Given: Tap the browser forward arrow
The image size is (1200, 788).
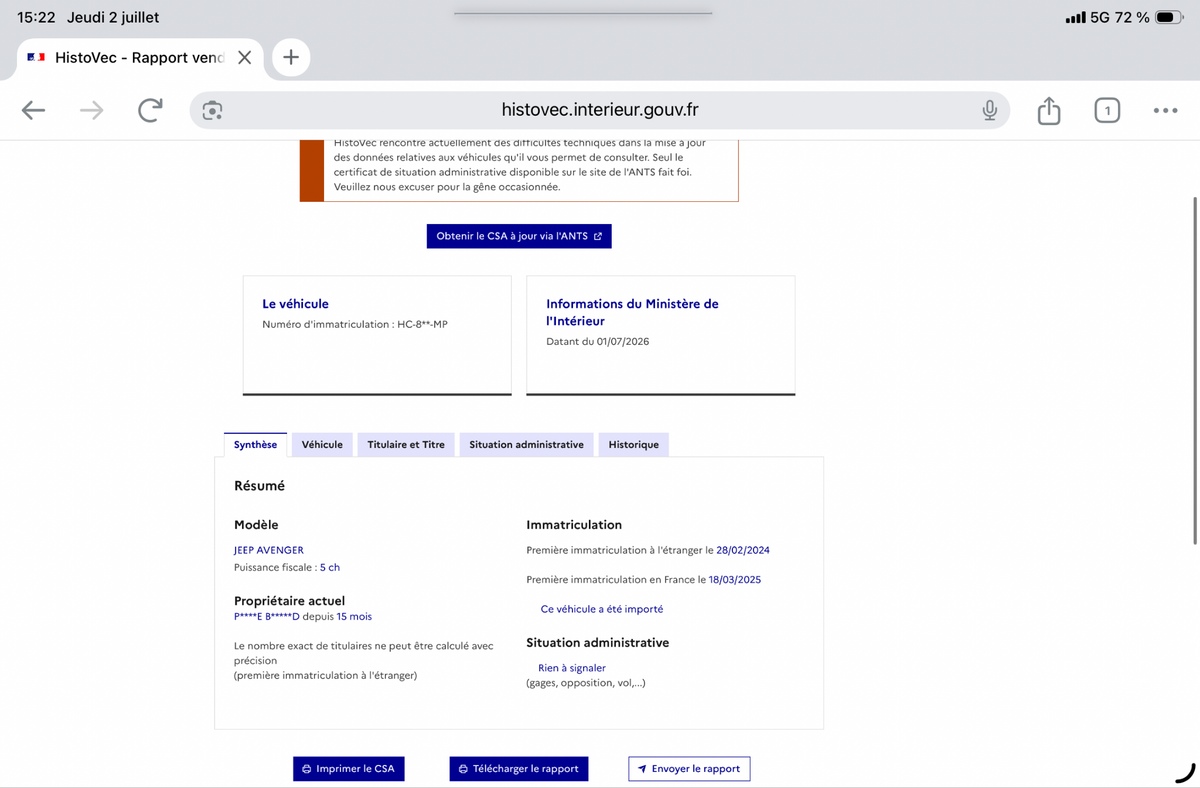Looking at the screenshot, I should pyautogui.click(x=91, y=110).
